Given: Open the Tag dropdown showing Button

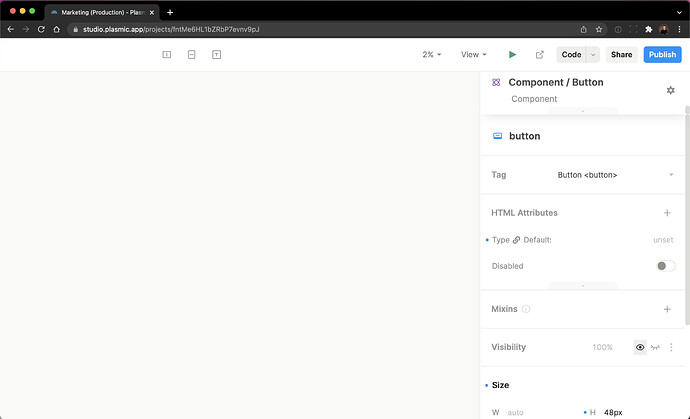Looking at the screenshot, I should (x=614, y=175).
